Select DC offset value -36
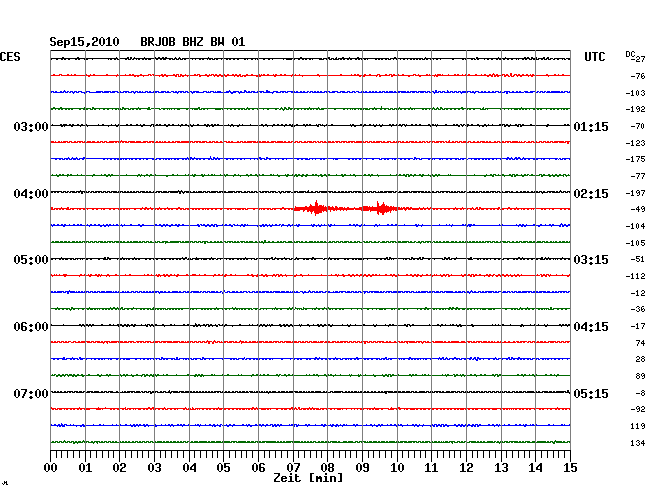The width and height of the screenshot is (650, 494). point(638,309)
